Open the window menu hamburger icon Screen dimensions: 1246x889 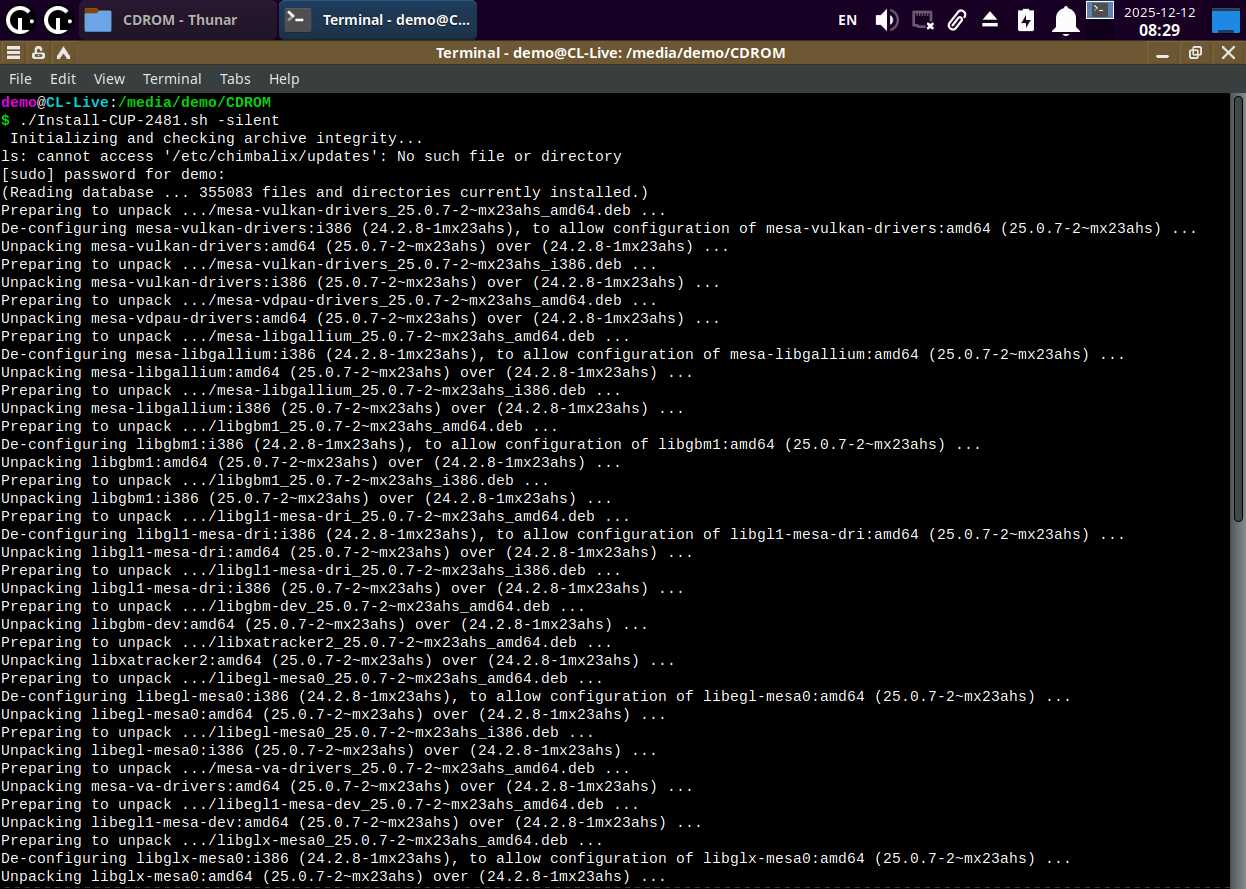point(13,53)
